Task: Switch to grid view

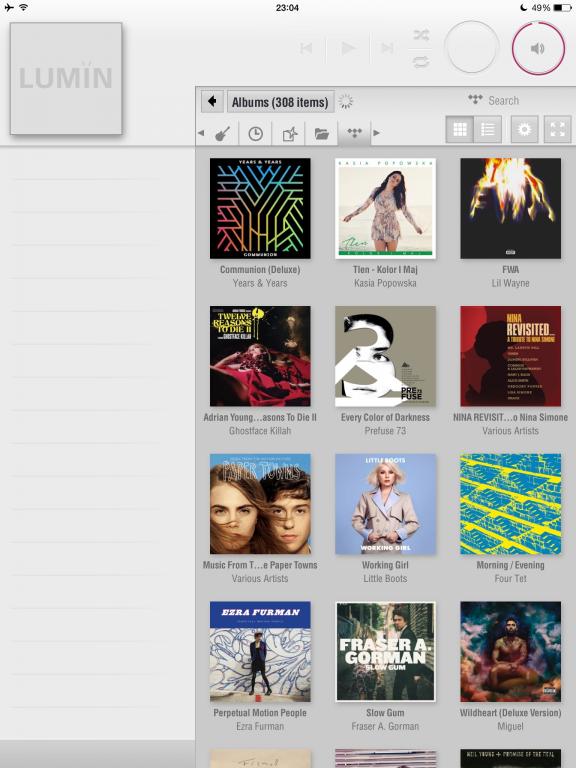Action: (460, 129)
